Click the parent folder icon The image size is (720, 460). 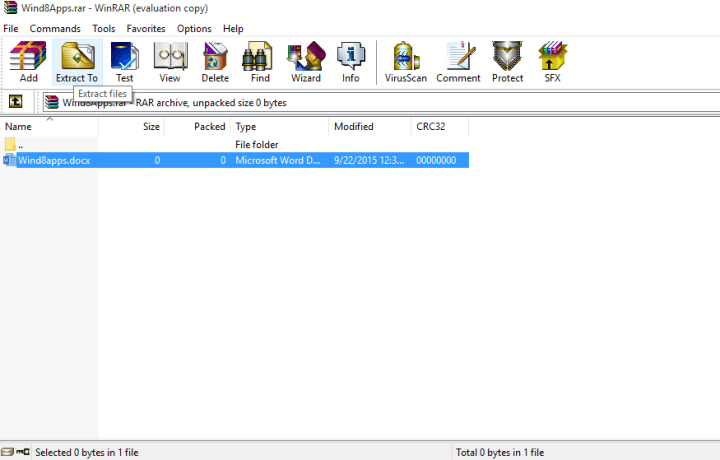[10, 144]
